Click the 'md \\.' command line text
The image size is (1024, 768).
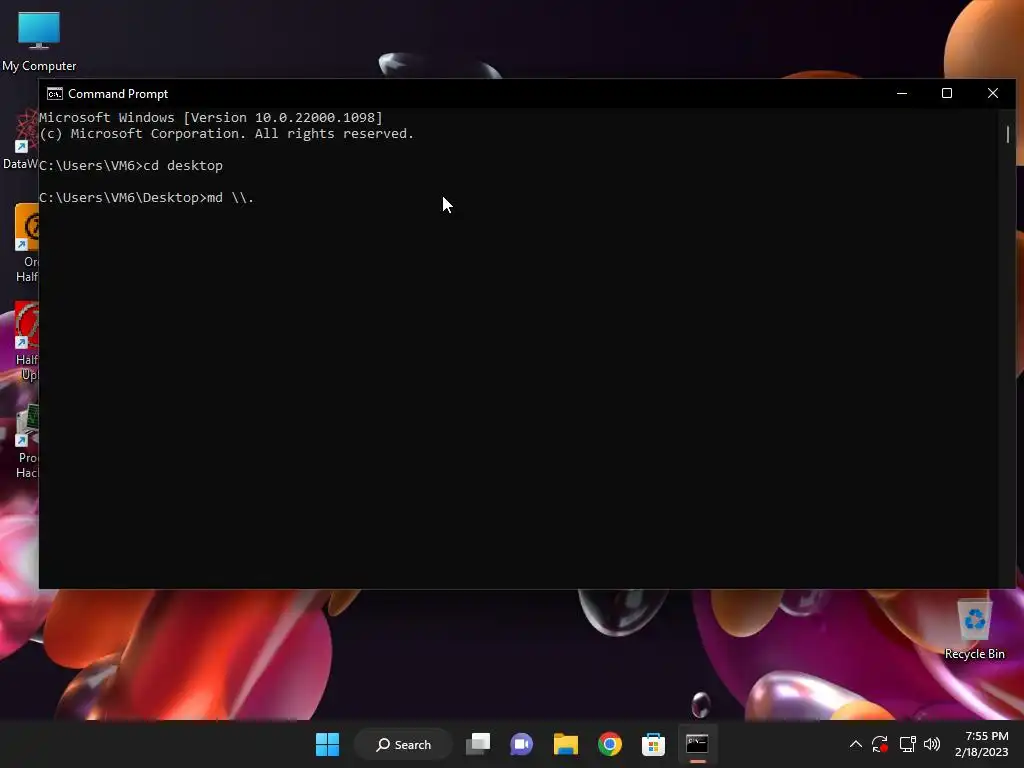[231, 197]
